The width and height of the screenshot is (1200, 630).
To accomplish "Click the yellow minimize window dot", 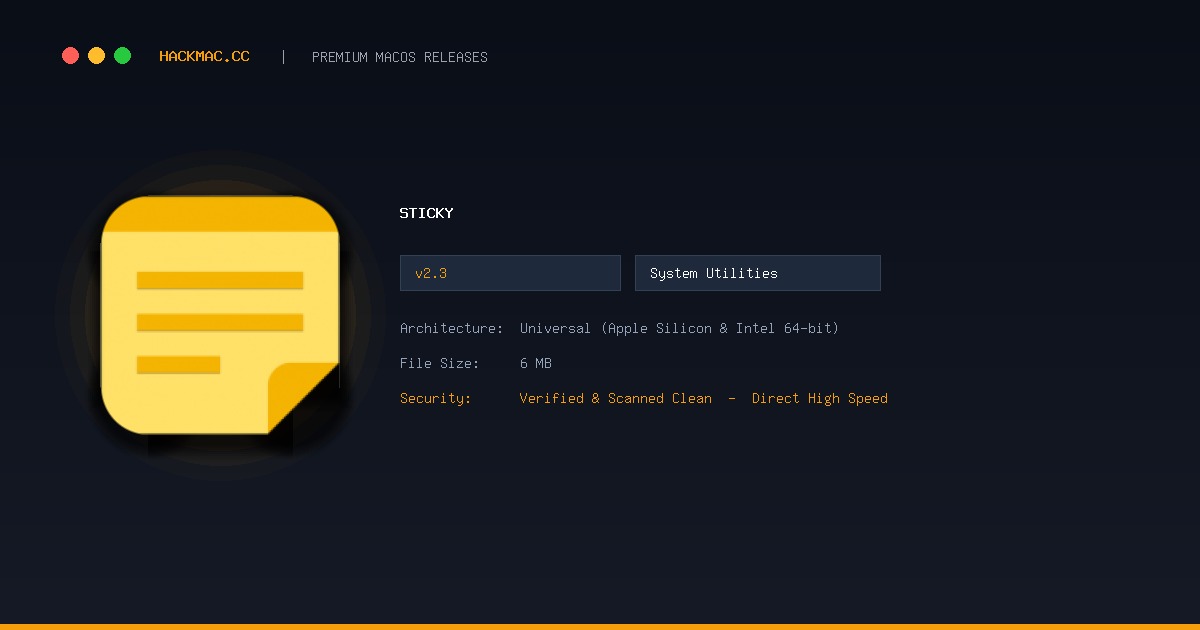I will pyautogui.click(x=96, y=56).
